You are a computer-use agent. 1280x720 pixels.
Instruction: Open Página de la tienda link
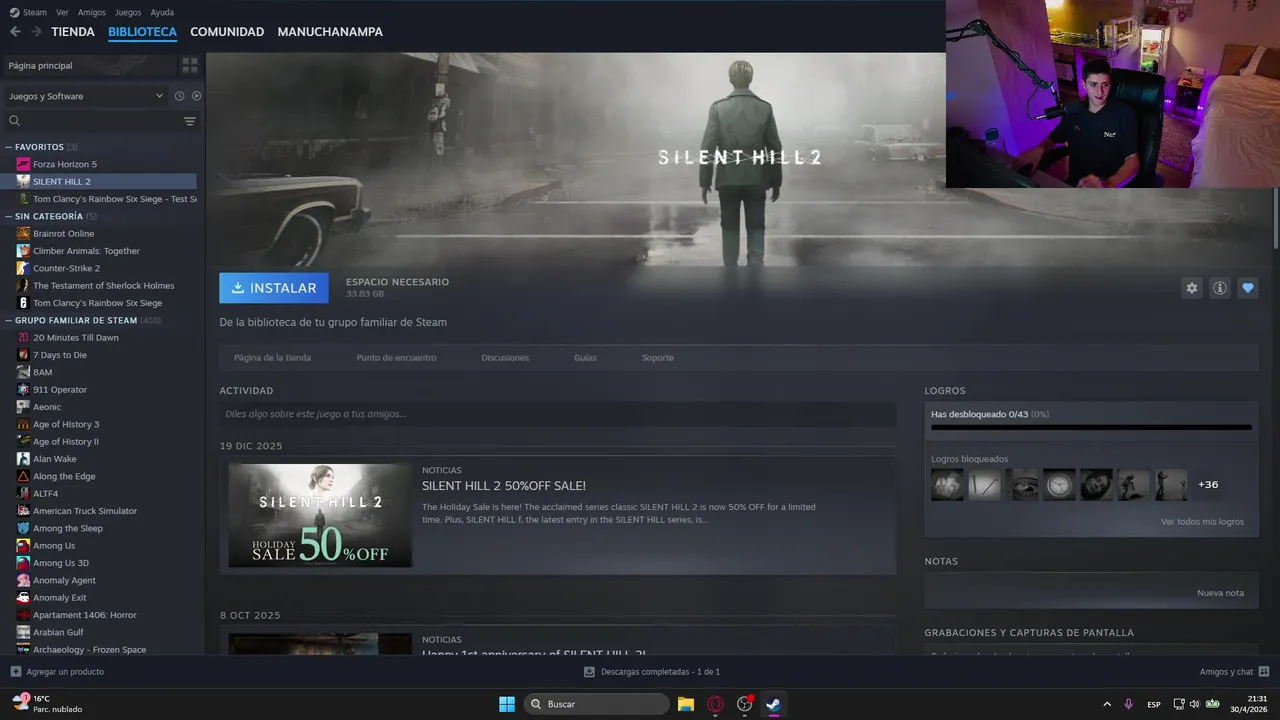point(272,358)
